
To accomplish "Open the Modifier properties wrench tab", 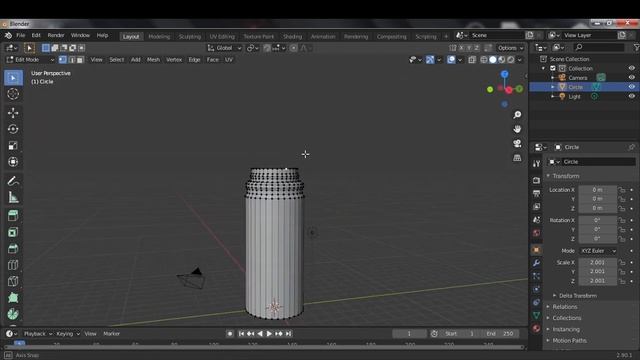I will click(536, 263).
